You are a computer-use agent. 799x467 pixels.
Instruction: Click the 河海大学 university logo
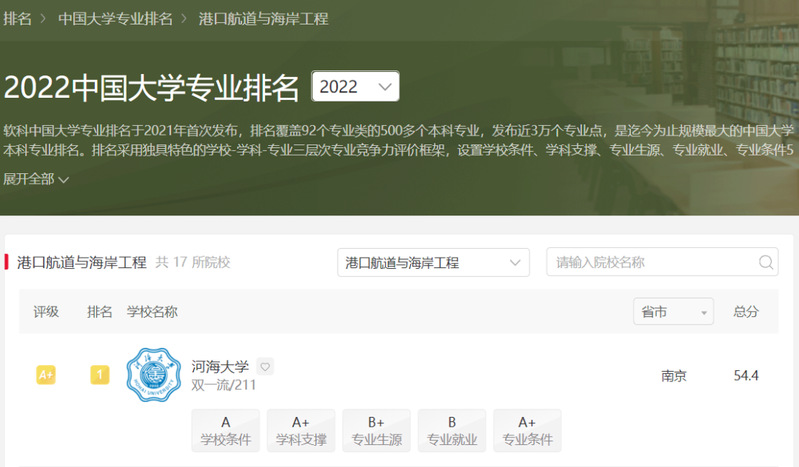tap(155, 376)
